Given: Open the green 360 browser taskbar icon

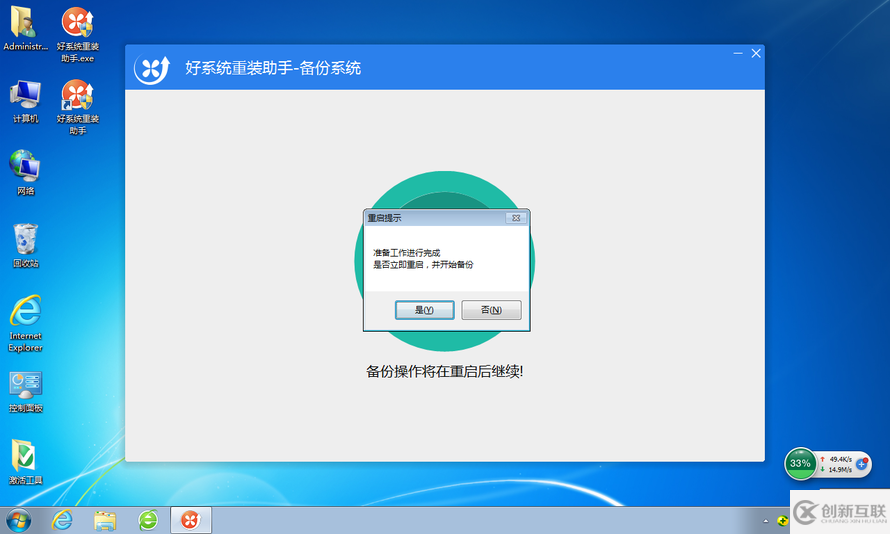Looking at the screenshot, I should (149, 520).
